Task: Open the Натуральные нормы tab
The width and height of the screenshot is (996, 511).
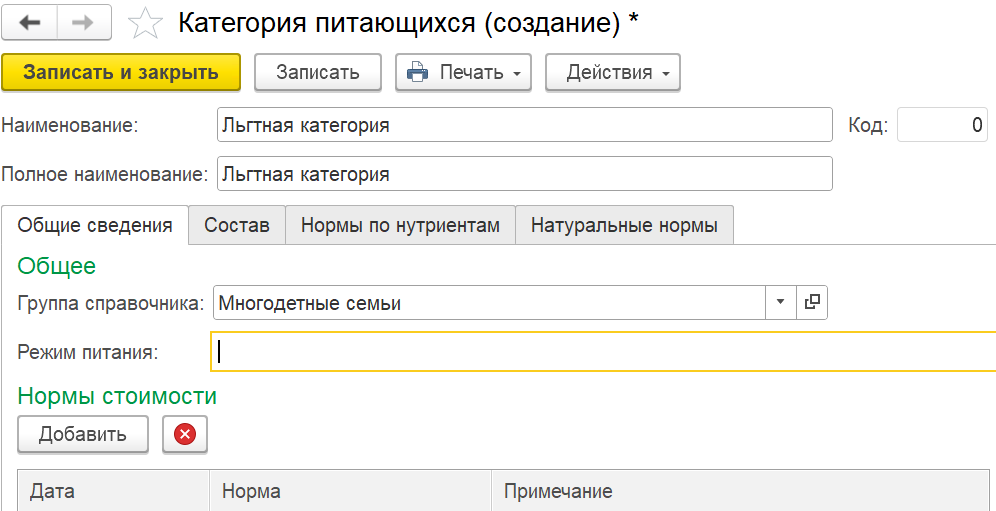Action: pos(624,225)
